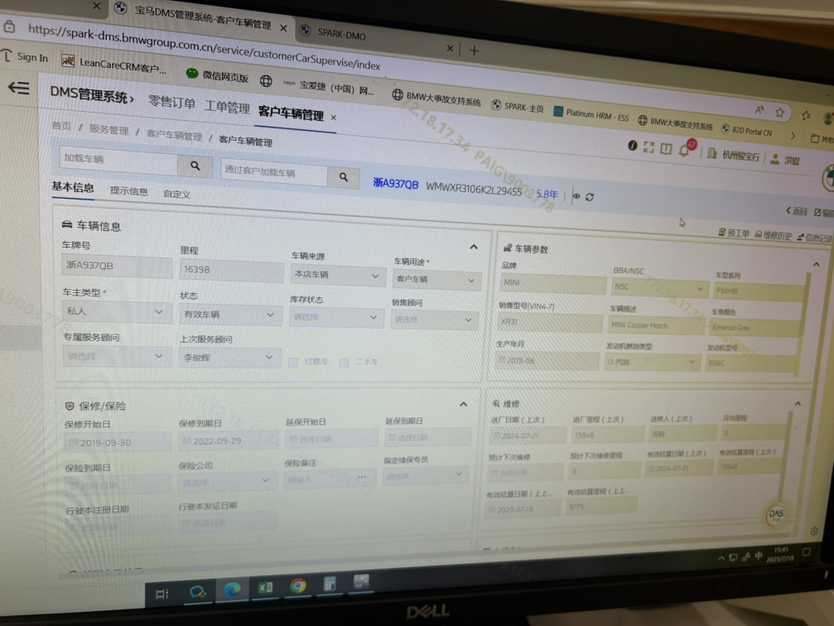834x626 pixels.
Task: Collapse the 车辆参数 section
Action: 816,264
